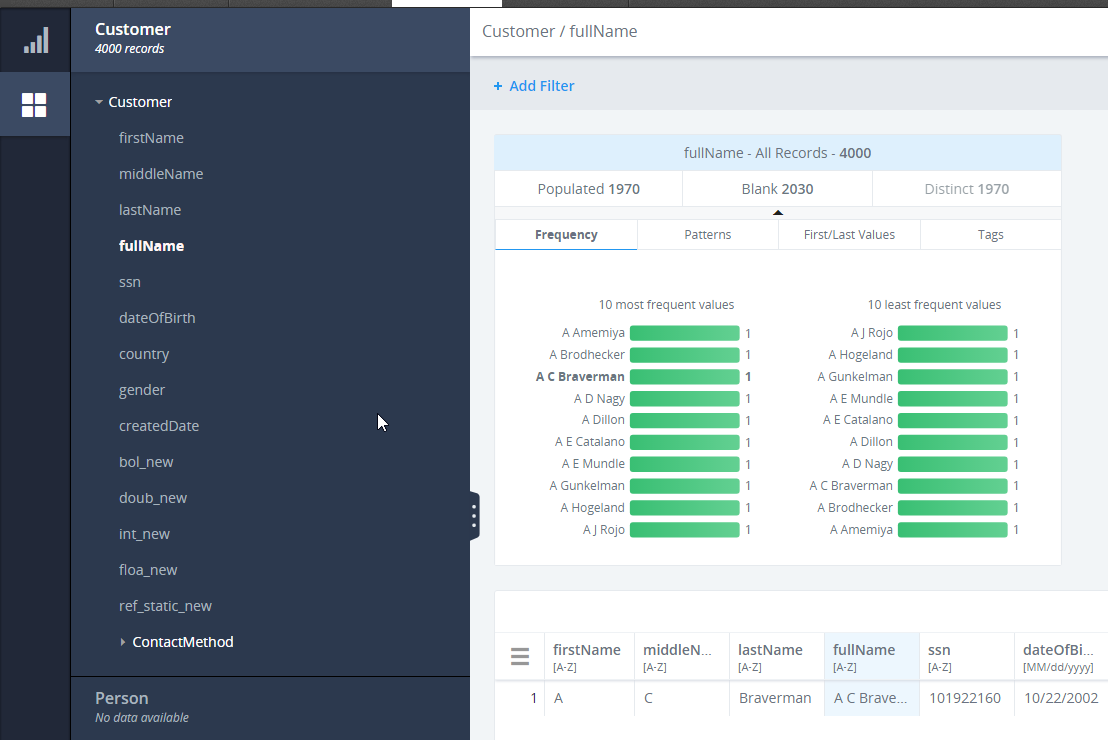Click the plus icon beside Add Filter
The width and height of the screenshot is (1108, 740).
click(497, 86)
